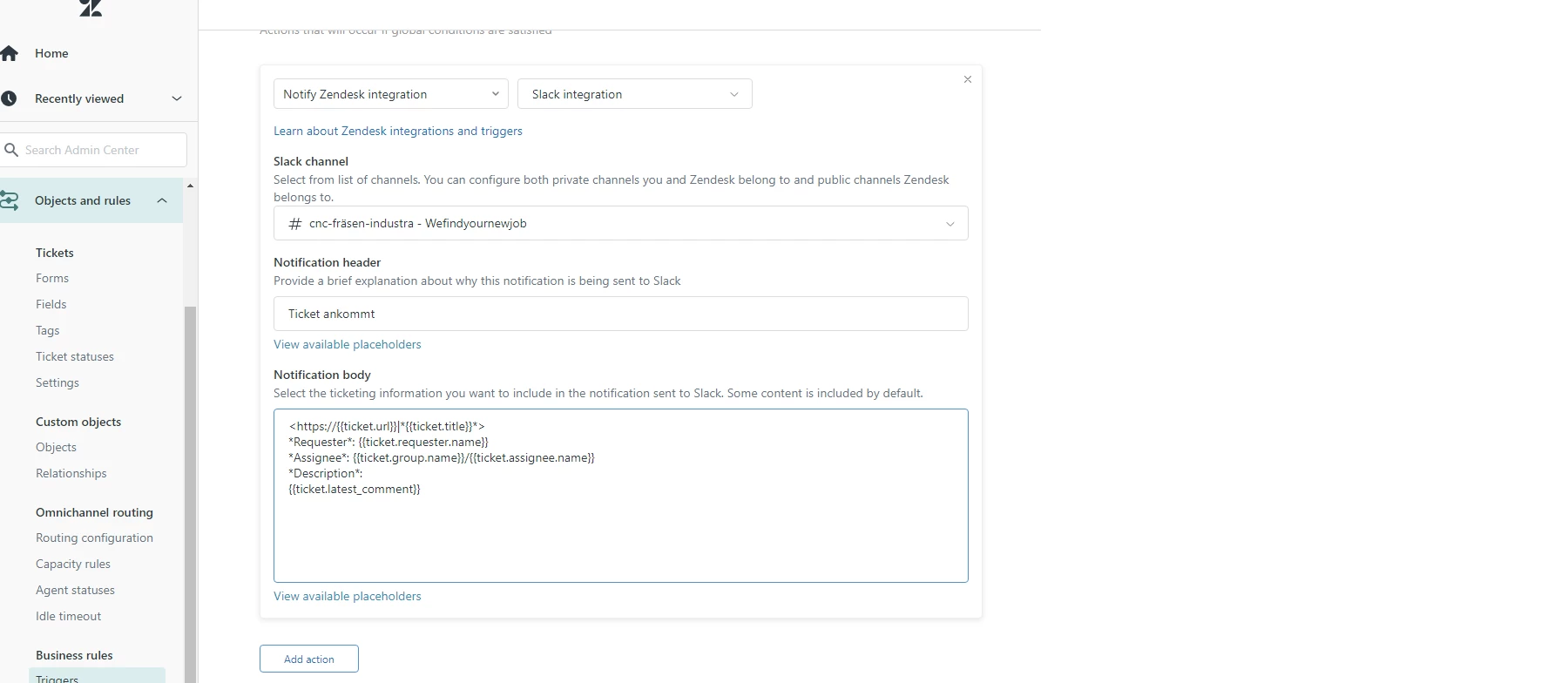Click the hash icon in Slack channel field

point(295,224)
